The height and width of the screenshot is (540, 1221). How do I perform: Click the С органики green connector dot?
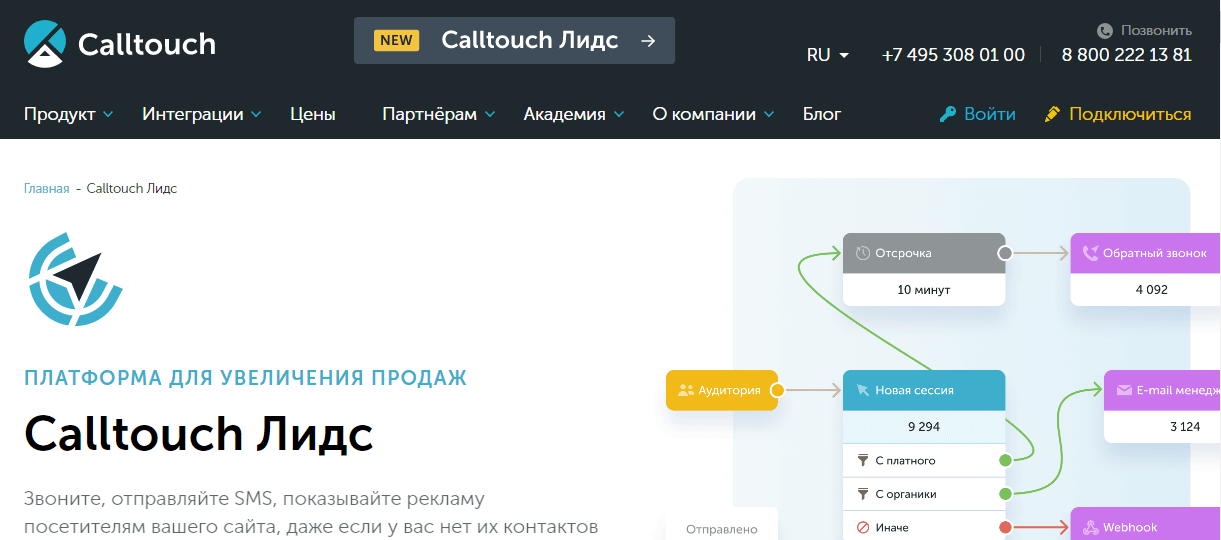pyautogui.click(x=1005, y=494)
